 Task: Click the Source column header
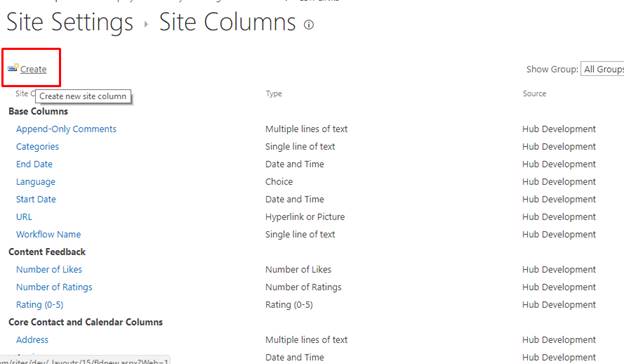pyautogui.click(x=534, y=93)
